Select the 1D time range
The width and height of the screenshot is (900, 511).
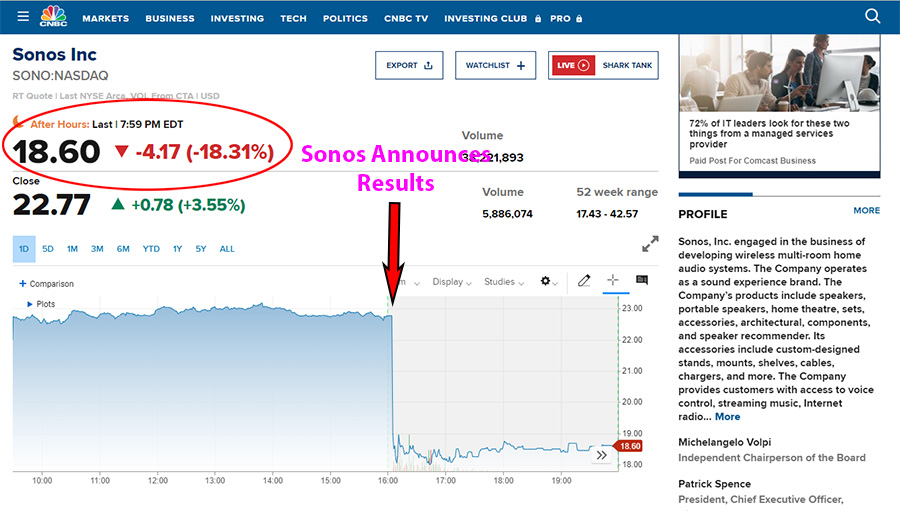pos(24,249)
